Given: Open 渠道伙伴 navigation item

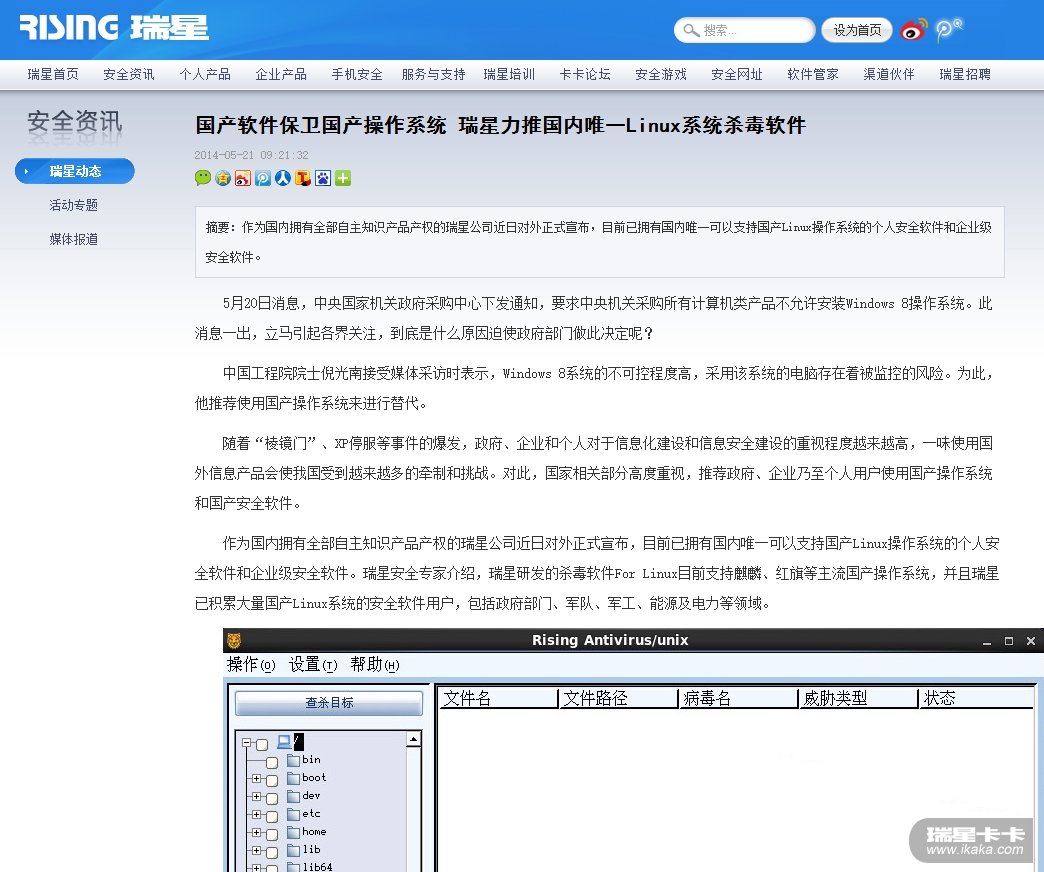Looking at the screenshot, I should (x=889, y=75).
